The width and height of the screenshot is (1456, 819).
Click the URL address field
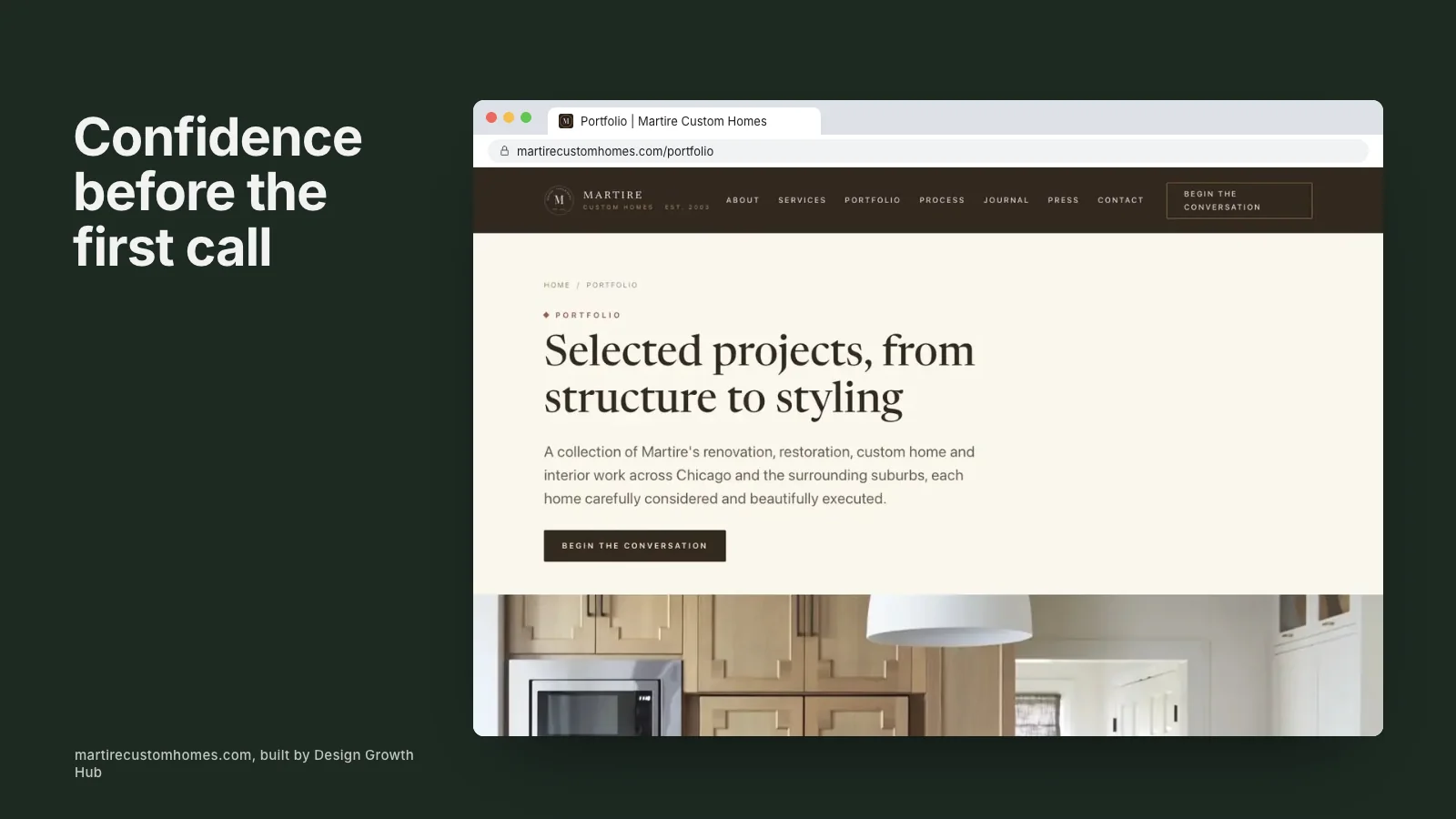(x=928, y=151)
